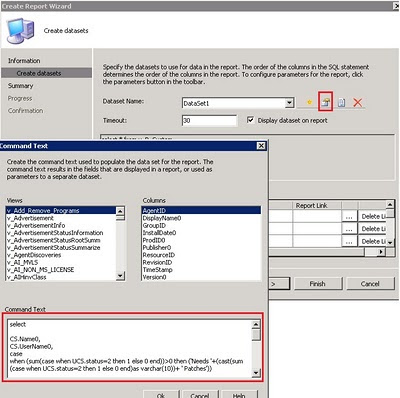Click wizard table horizontal scroll right arrow

click(x=381, y=252)
